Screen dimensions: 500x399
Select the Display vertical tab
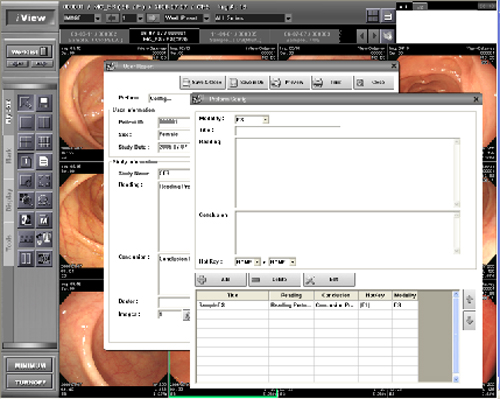pyautogui.click(x=9, y=200)
